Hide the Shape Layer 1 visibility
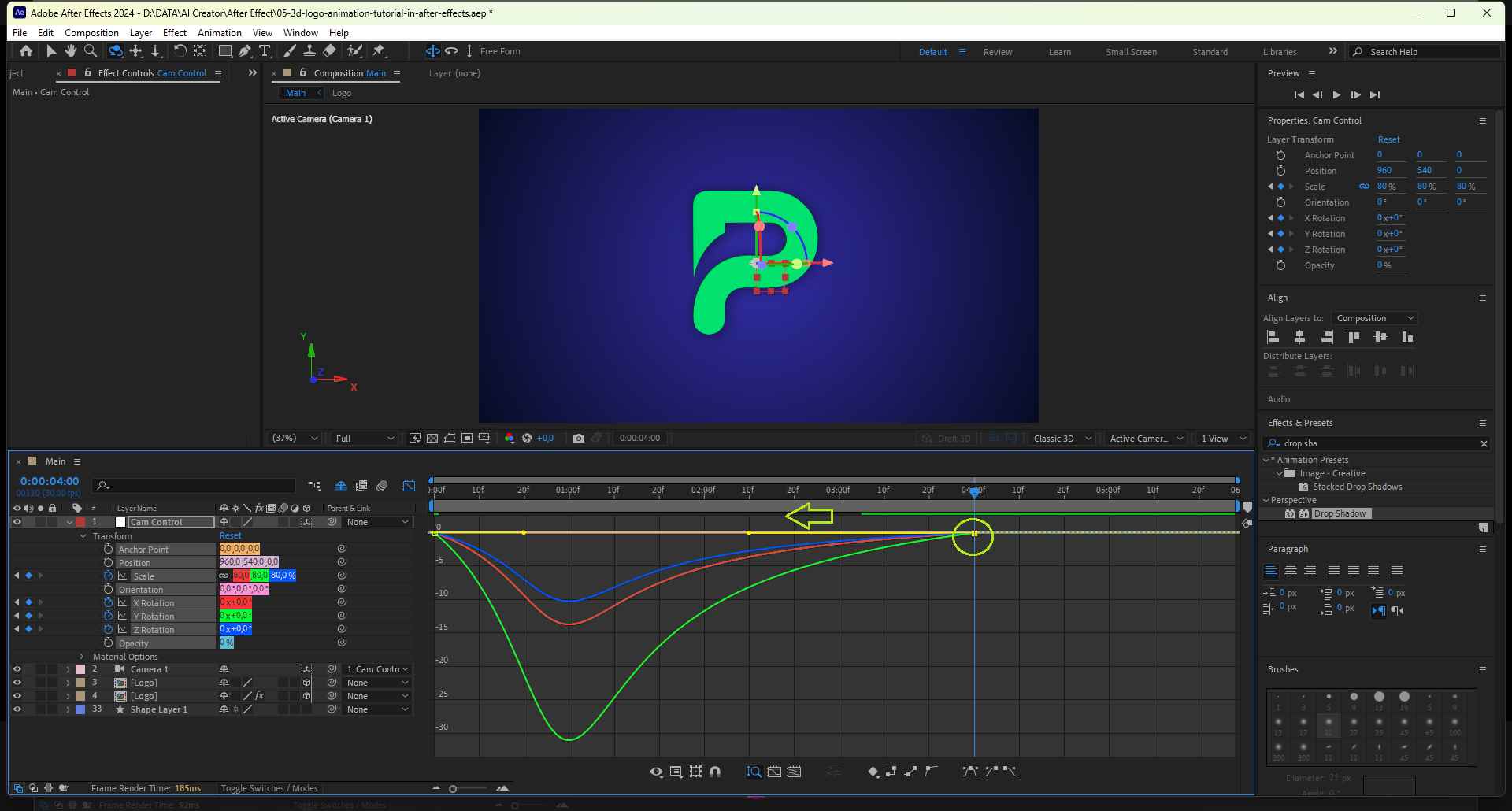 [17, 709]
